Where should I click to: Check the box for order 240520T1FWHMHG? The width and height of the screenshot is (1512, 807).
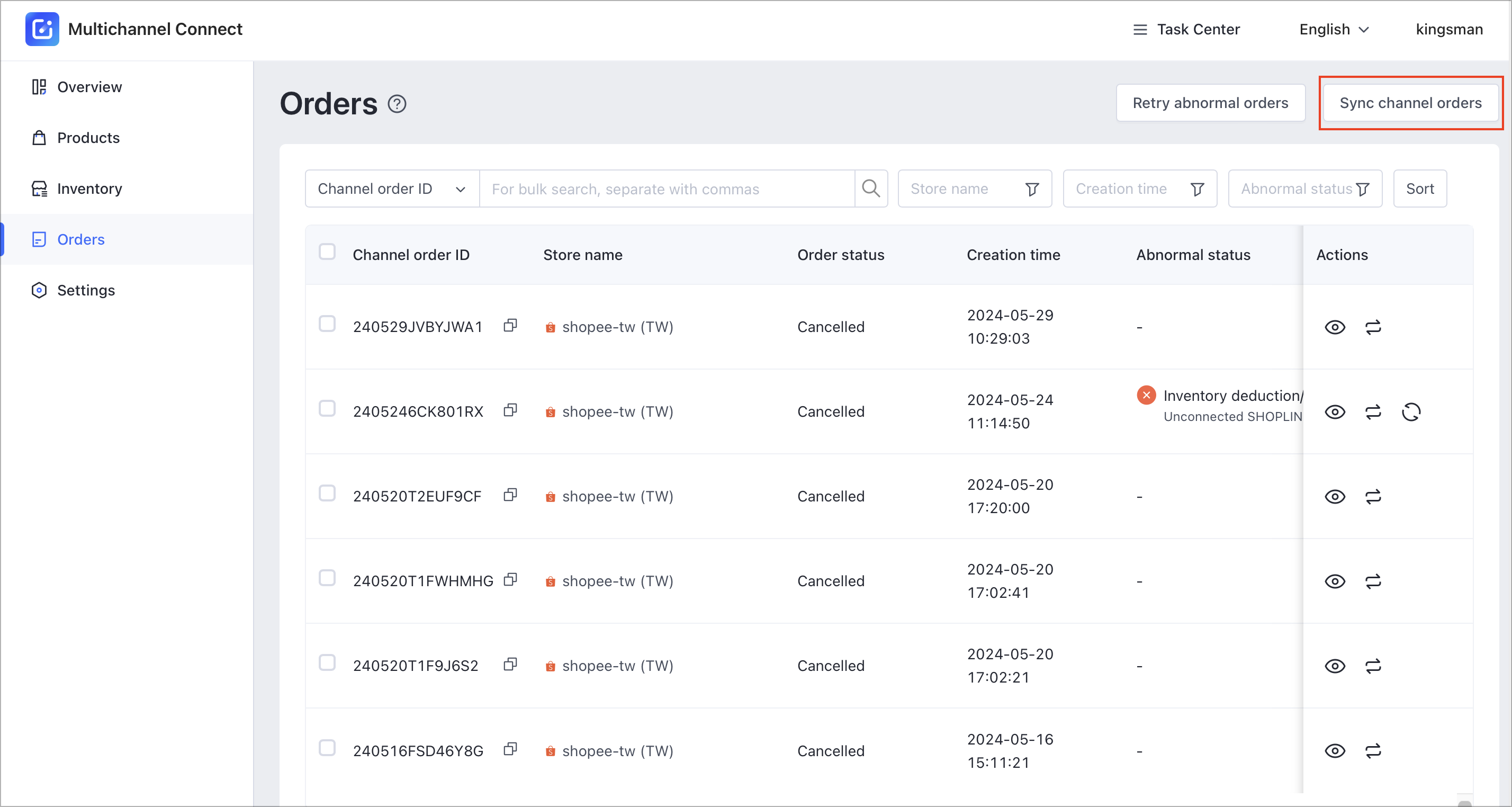[327, 578]
